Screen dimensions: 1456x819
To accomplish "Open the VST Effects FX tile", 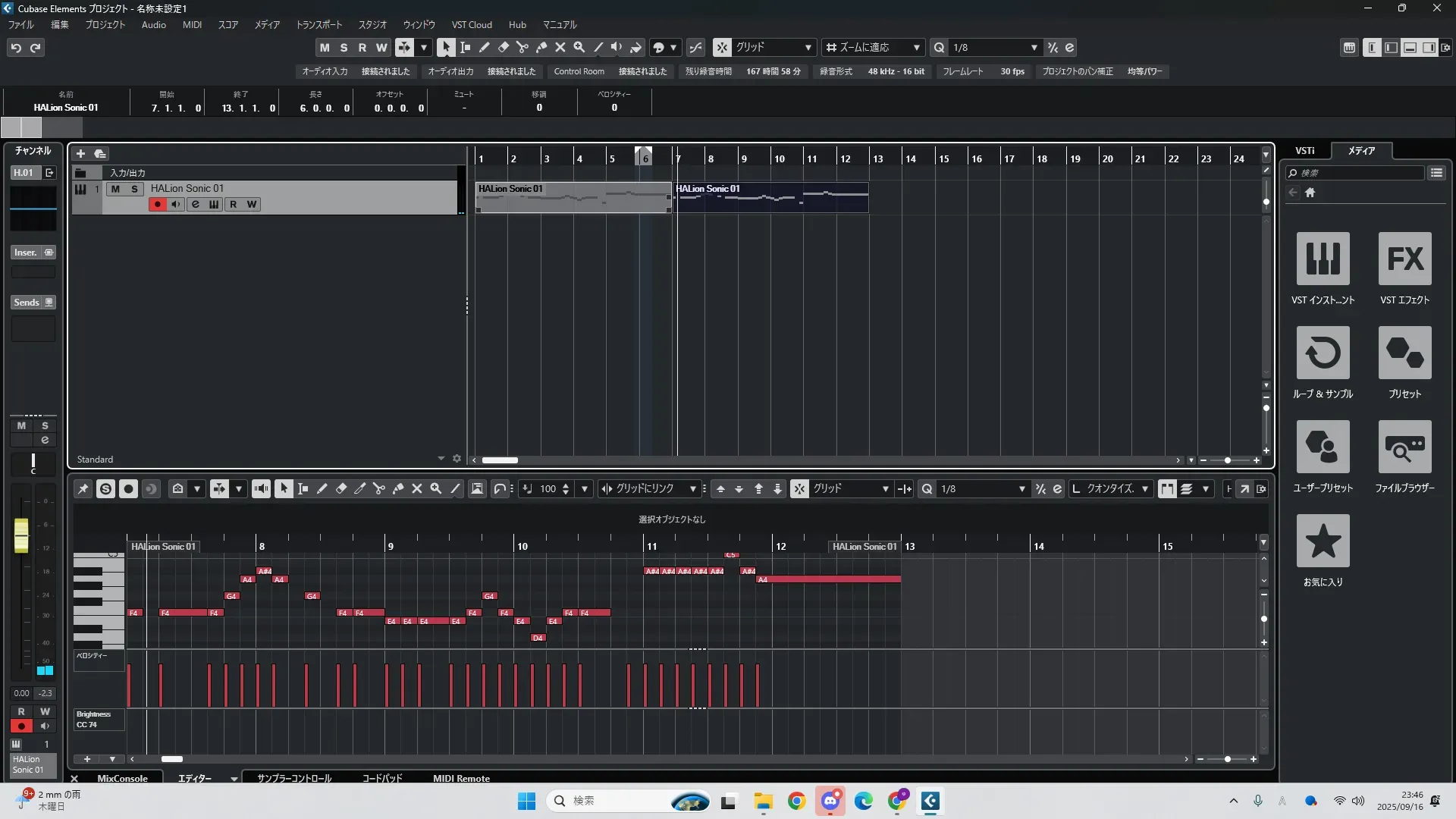I will [1404, 259].
